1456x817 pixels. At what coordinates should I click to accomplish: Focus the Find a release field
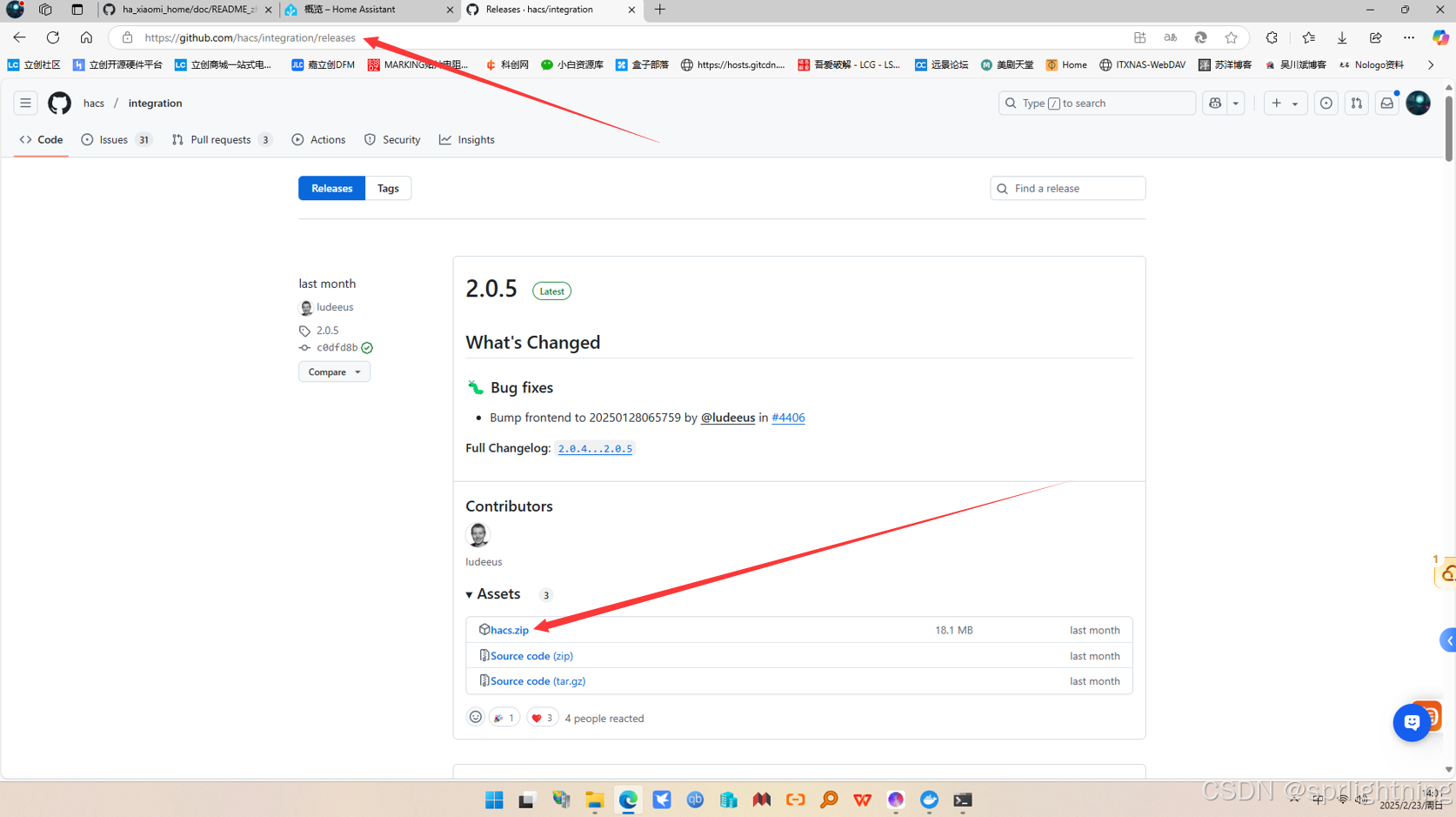1067,188
